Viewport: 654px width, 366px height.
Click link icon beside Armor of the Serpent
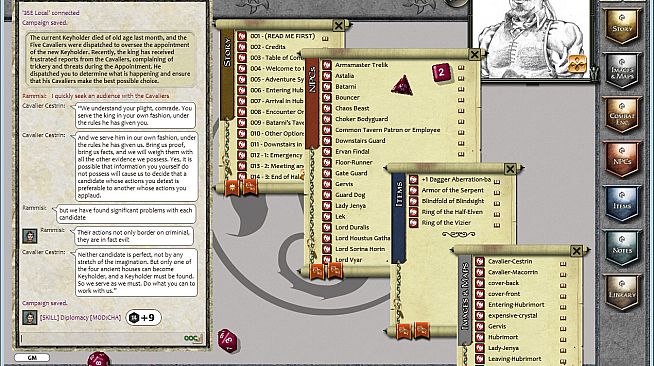413,191
